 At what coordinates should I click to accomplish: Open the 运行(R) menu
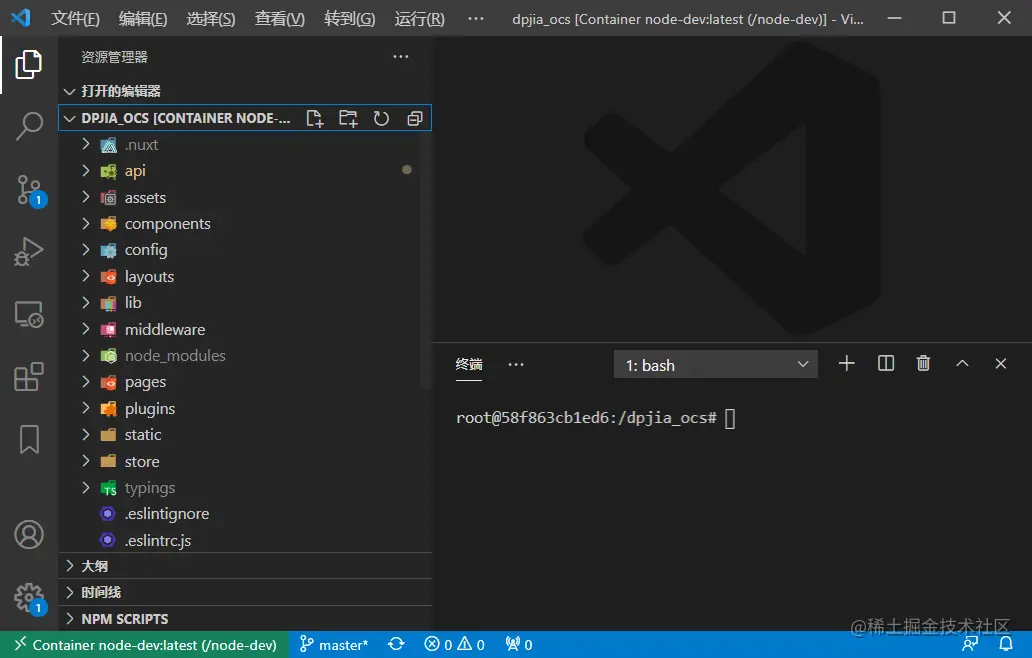(419, 18)
